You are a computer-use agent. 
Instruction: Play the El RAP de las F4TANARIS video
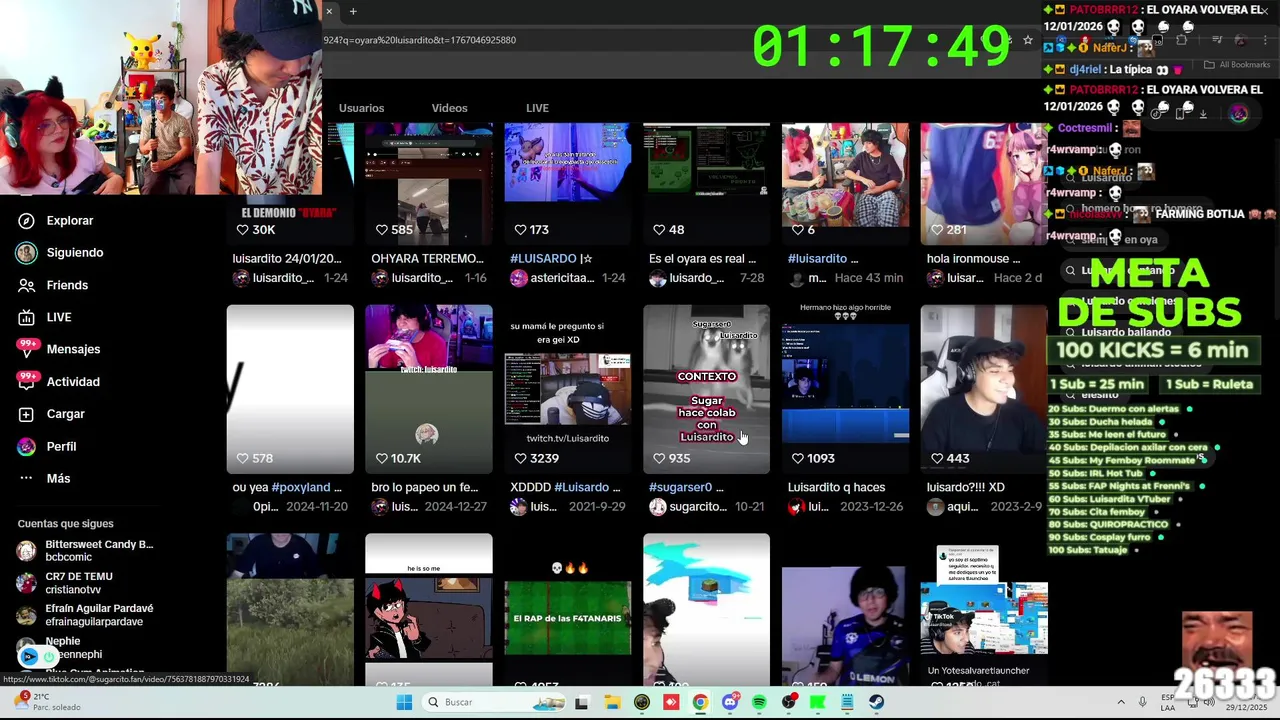click(x=567, y=610)
